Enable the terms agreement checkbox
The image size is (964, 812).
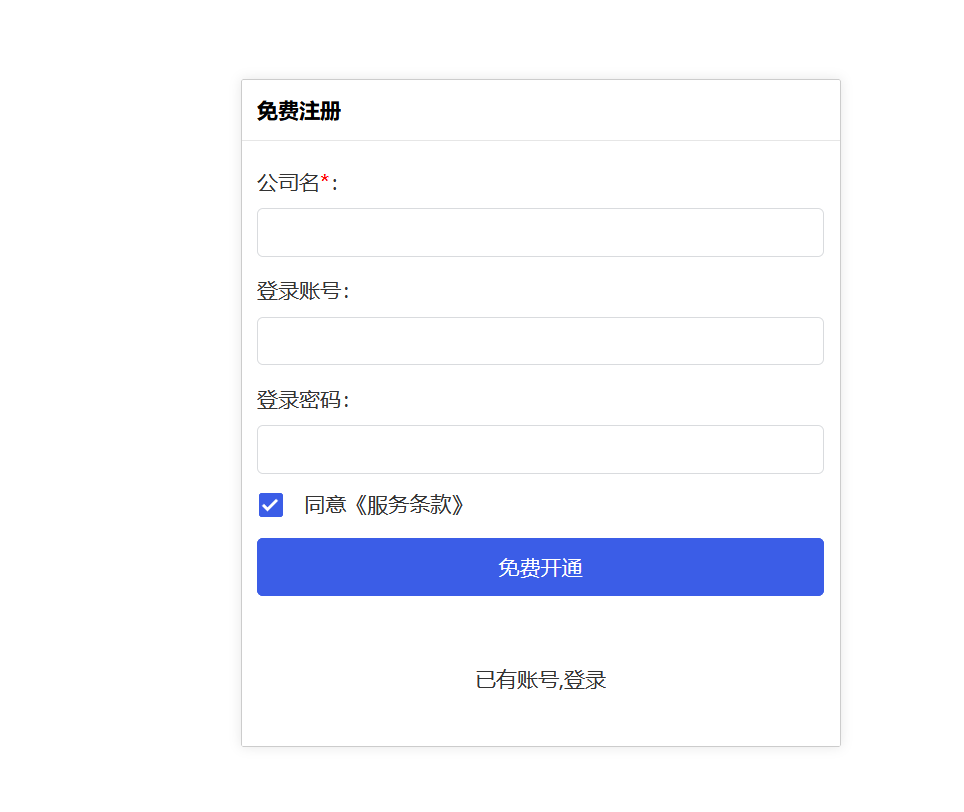(x=270, y=505)
